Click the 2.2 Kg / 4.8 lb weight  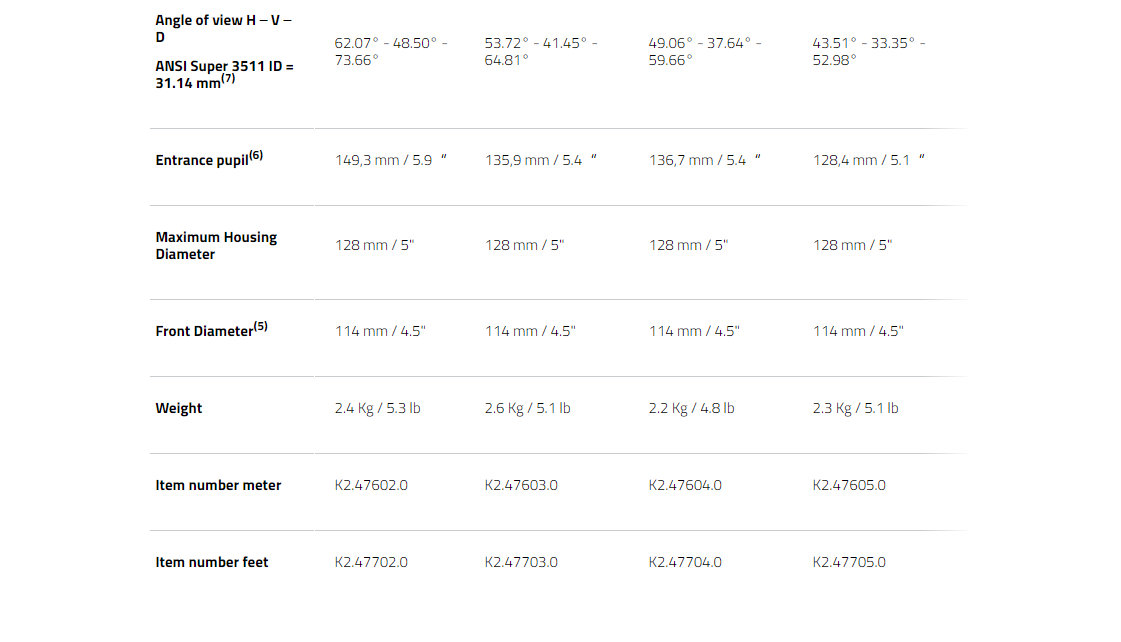point(691,408)
